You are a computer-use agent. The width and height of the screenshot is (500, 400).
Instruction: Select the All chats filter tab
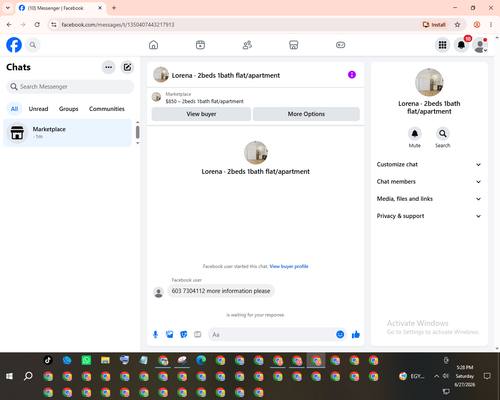pos(14,109)
